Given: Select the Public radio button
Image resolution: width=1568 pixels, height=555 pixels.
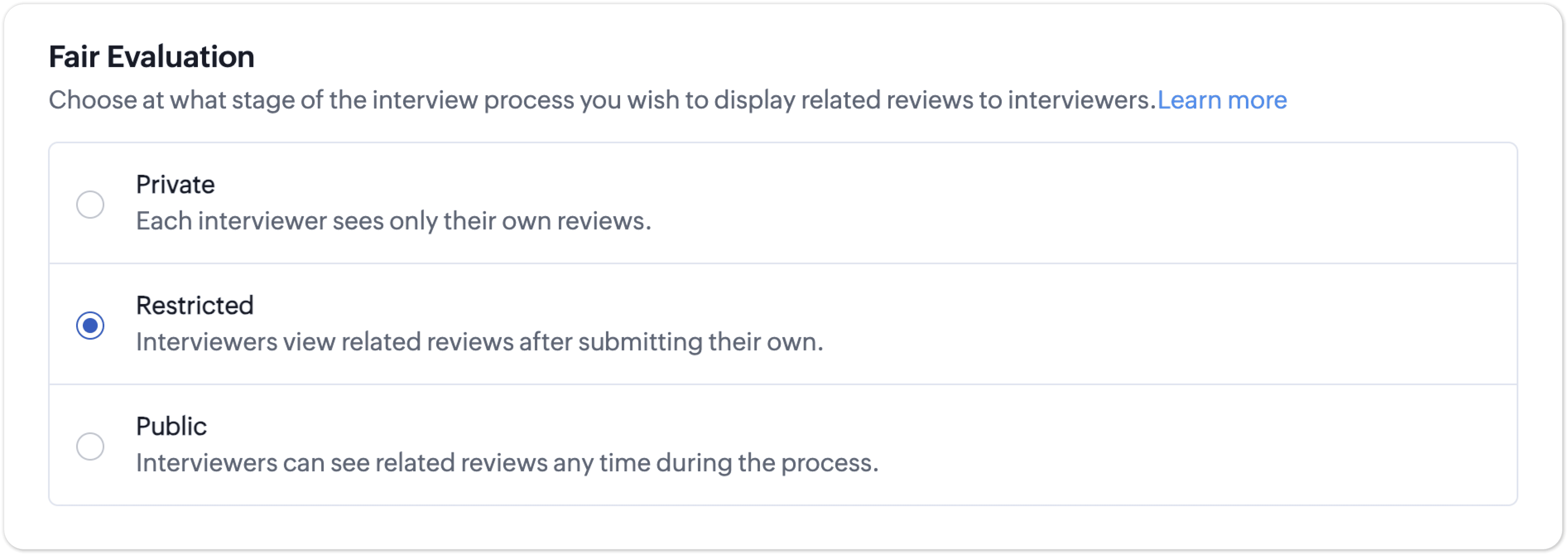Looking at the screenshot, I should click(x=90, y=446).
